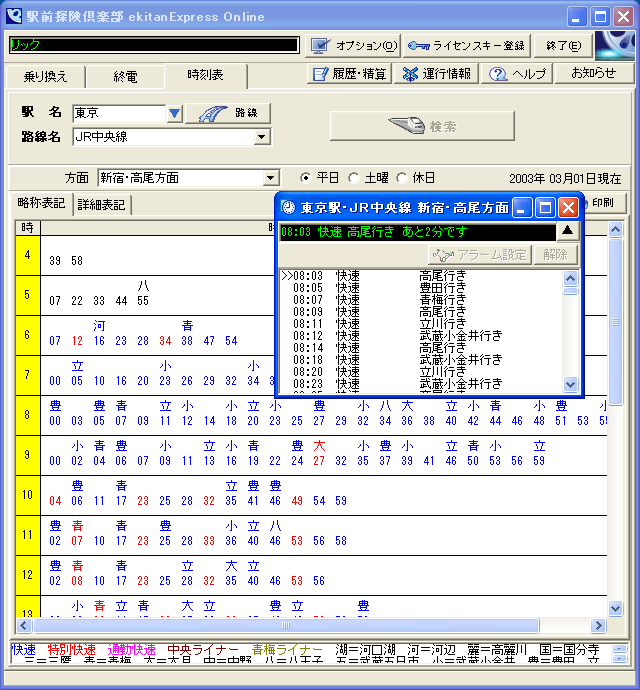
Task: Click scroll down arrow in departure list popup
Action: tap(570, 384)
